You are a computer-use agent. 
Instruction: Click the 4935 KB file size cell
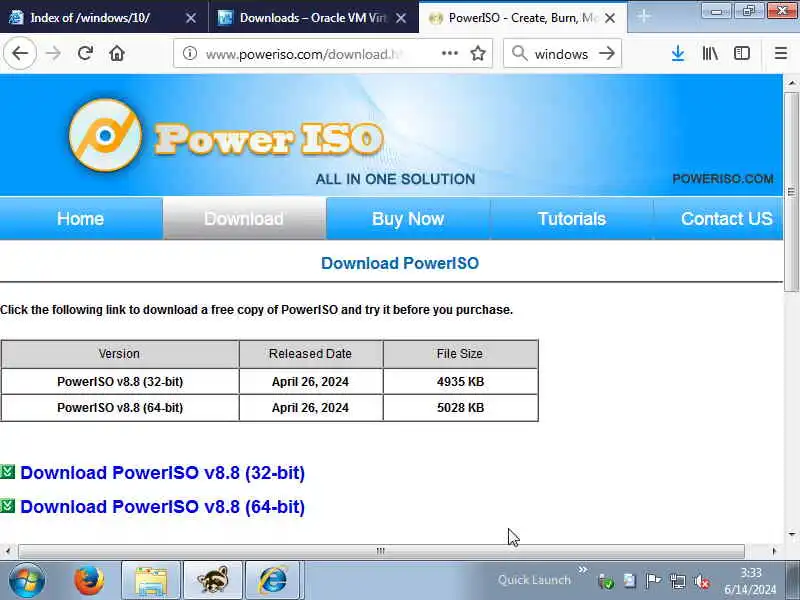click(460, 382)
